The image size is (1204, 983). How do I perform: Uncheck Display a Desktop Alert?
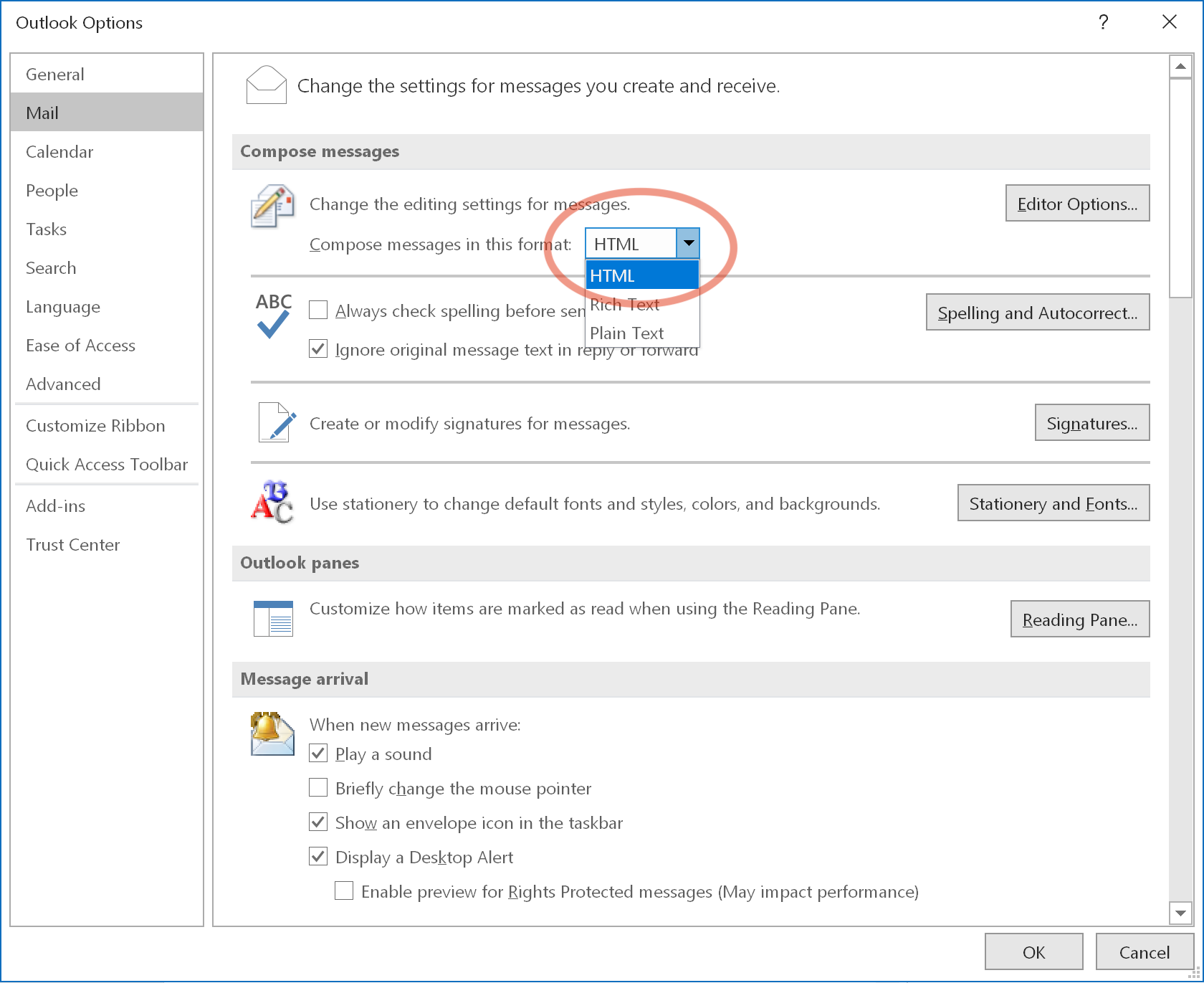(317, 856)
